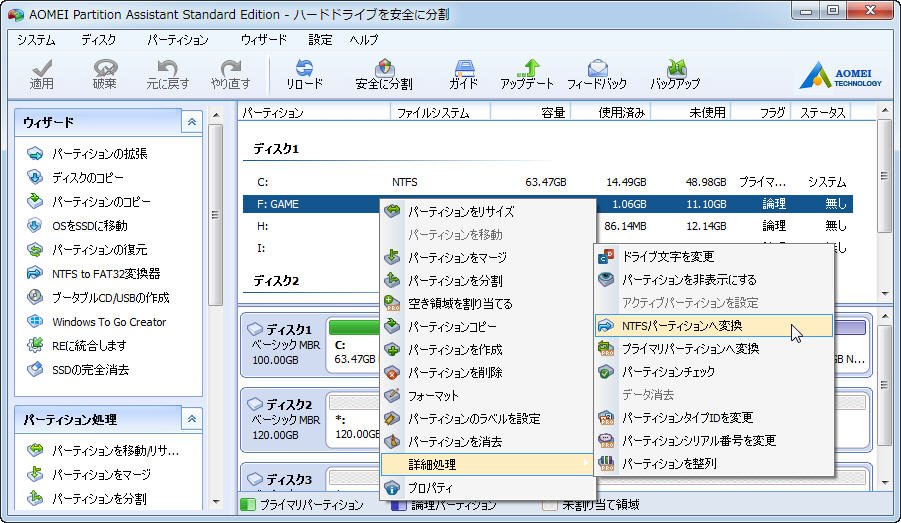901x523 pixels.
Task: Choose パーティションをリサイズ from context menu
Action: click(x=488, y=211)
